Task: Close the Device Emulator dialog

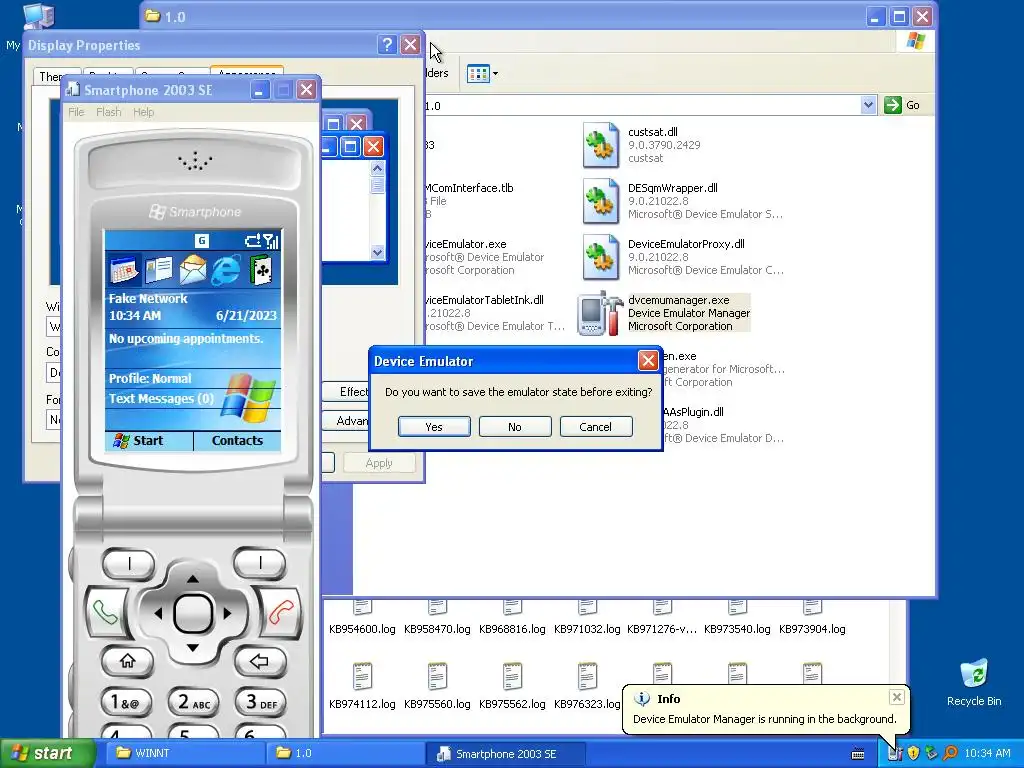Action: click(x=648, y=360)
